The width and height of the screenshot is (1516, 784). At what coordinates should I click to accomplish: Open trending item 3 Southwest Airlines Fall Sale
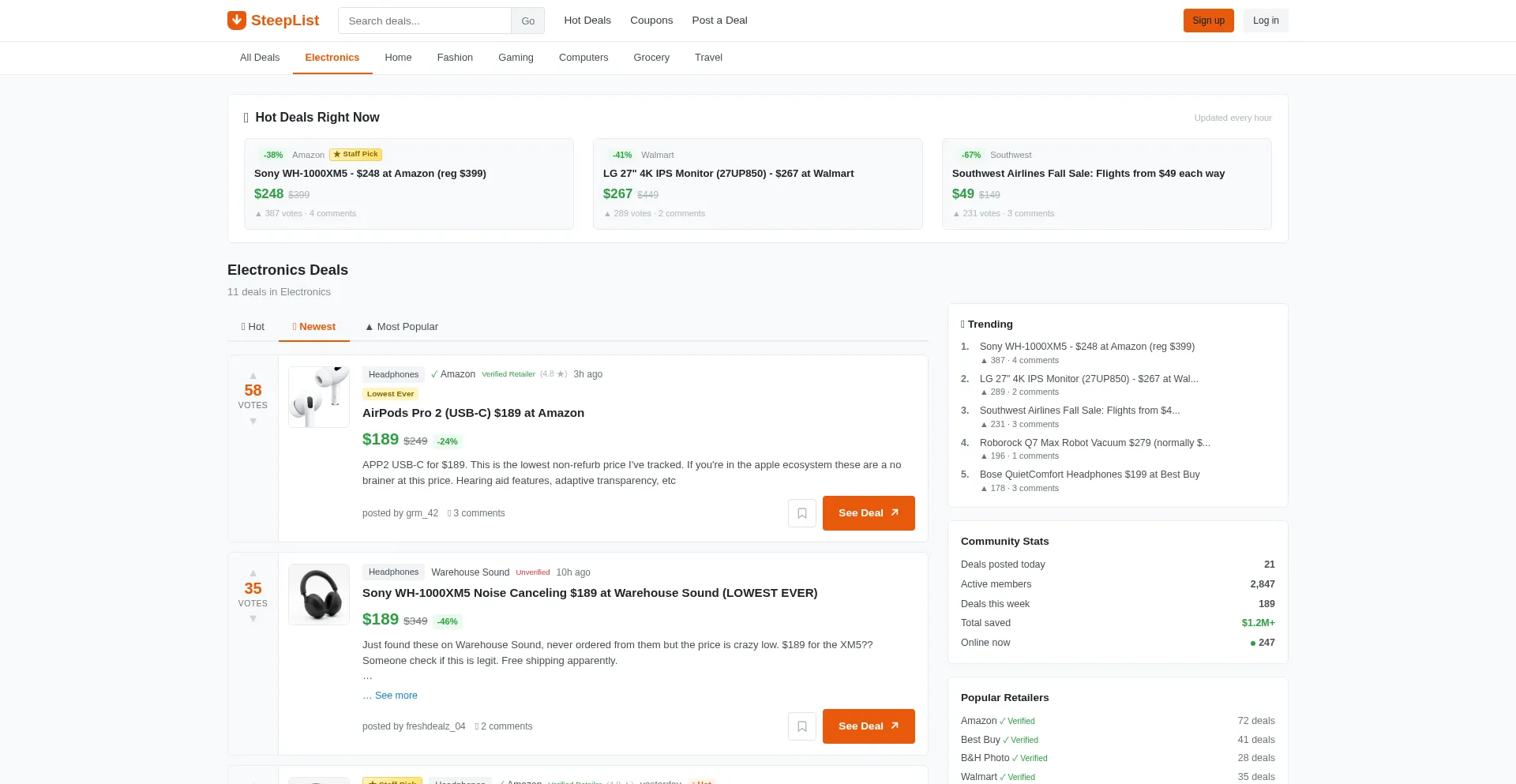[x=1079, y=411]
